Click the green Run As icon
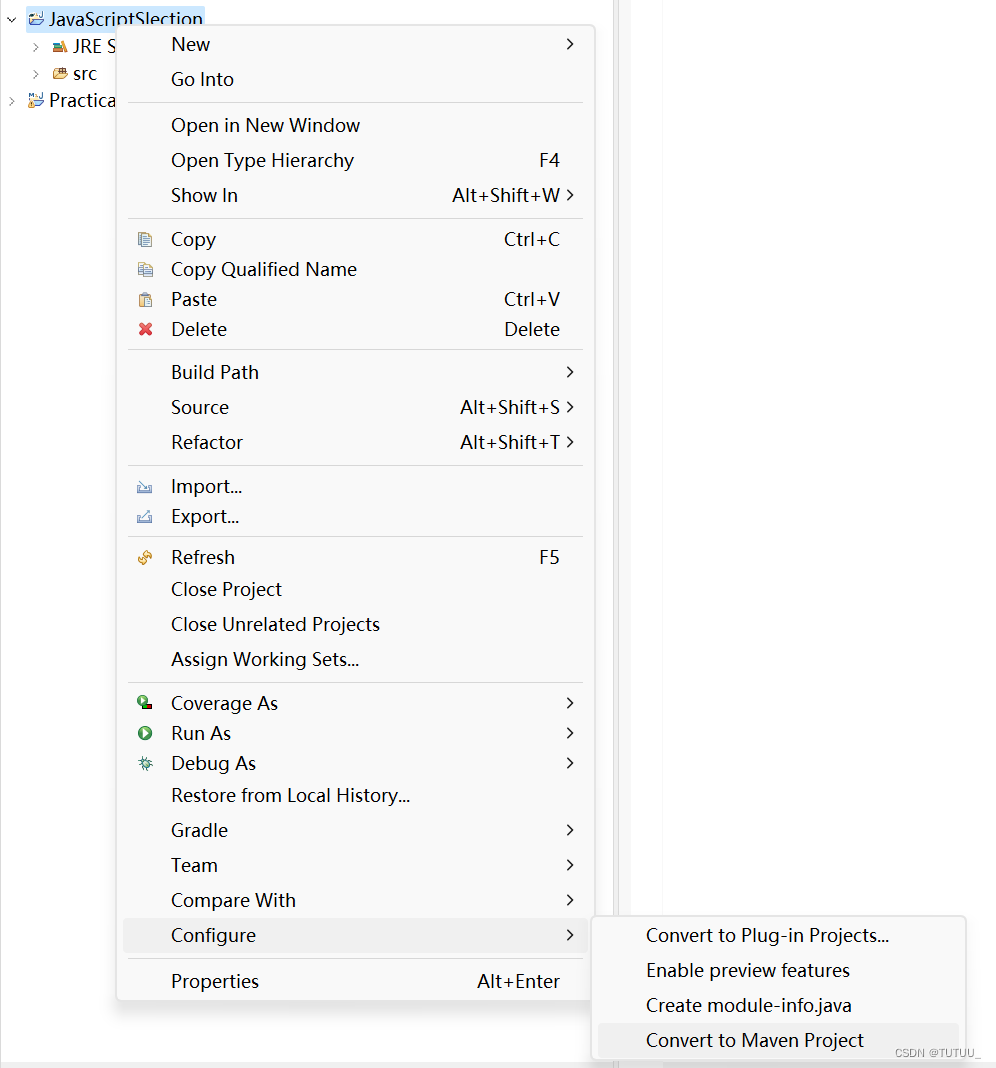The height and width of the screenshot is (1068, 996). (x=145, y=734)
